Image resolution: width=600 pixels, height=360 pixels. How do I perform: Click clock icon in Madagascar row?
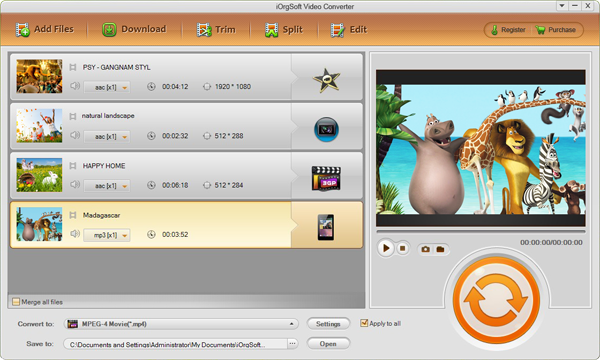point(151,234)
